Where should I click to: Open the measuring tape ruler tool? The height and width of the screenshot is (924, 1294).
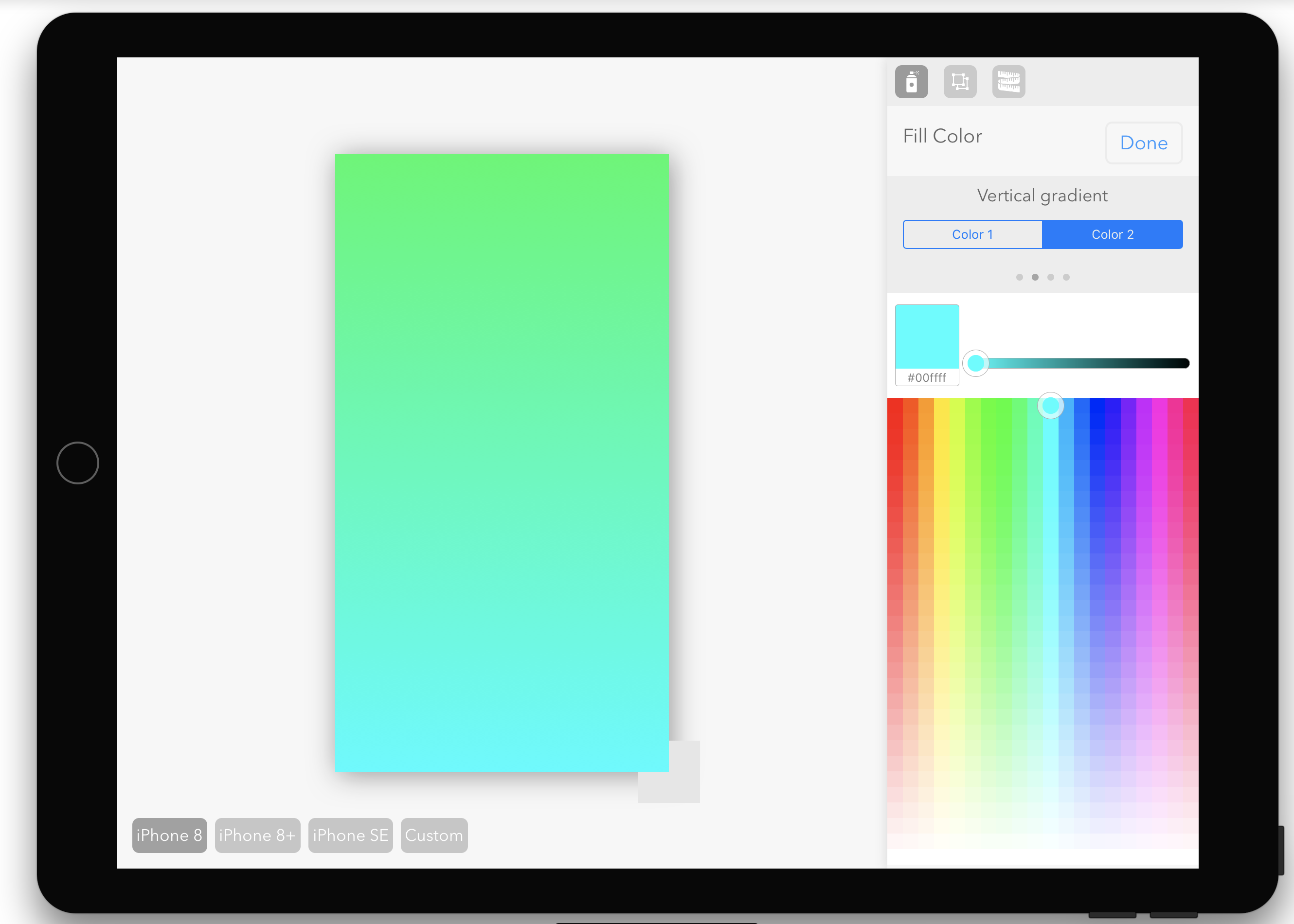click(1008, 82)
